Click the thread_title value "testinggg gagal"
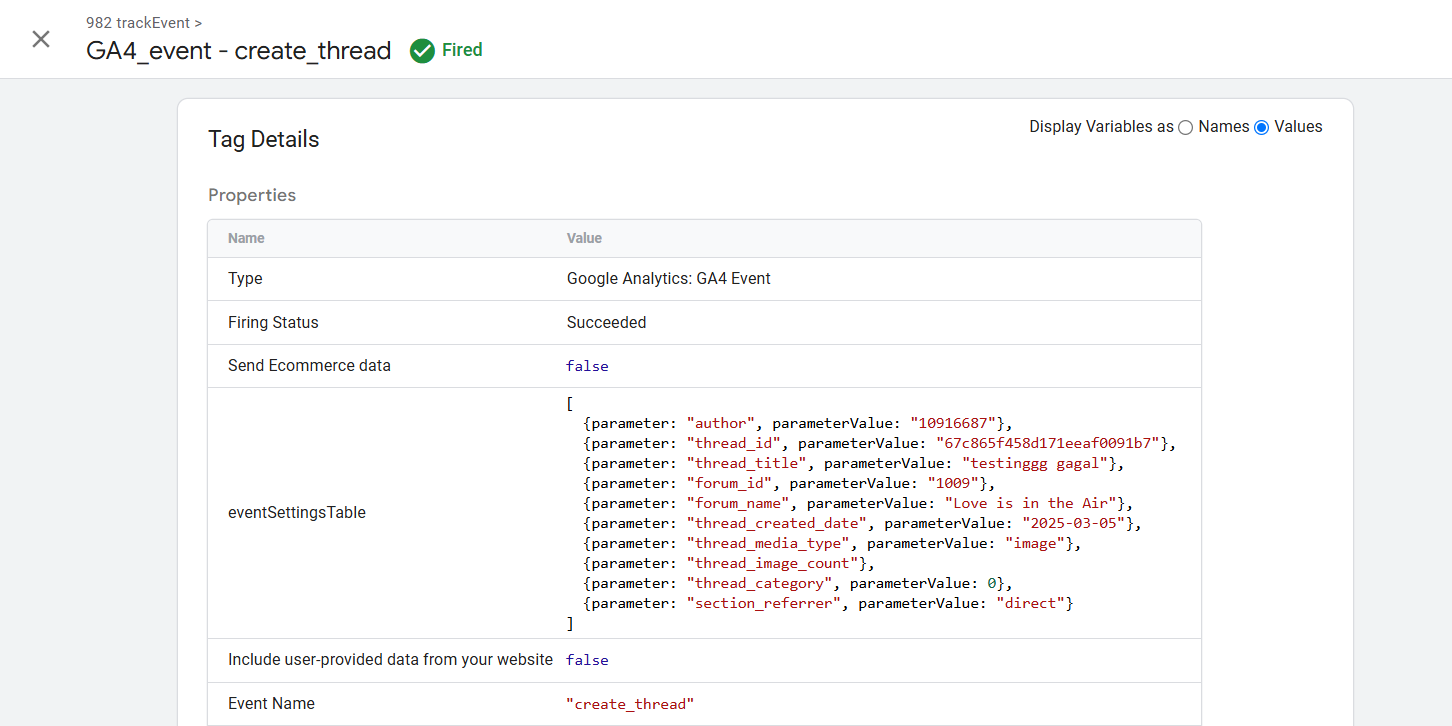 pyautogui.click(x=1036, y=463)
